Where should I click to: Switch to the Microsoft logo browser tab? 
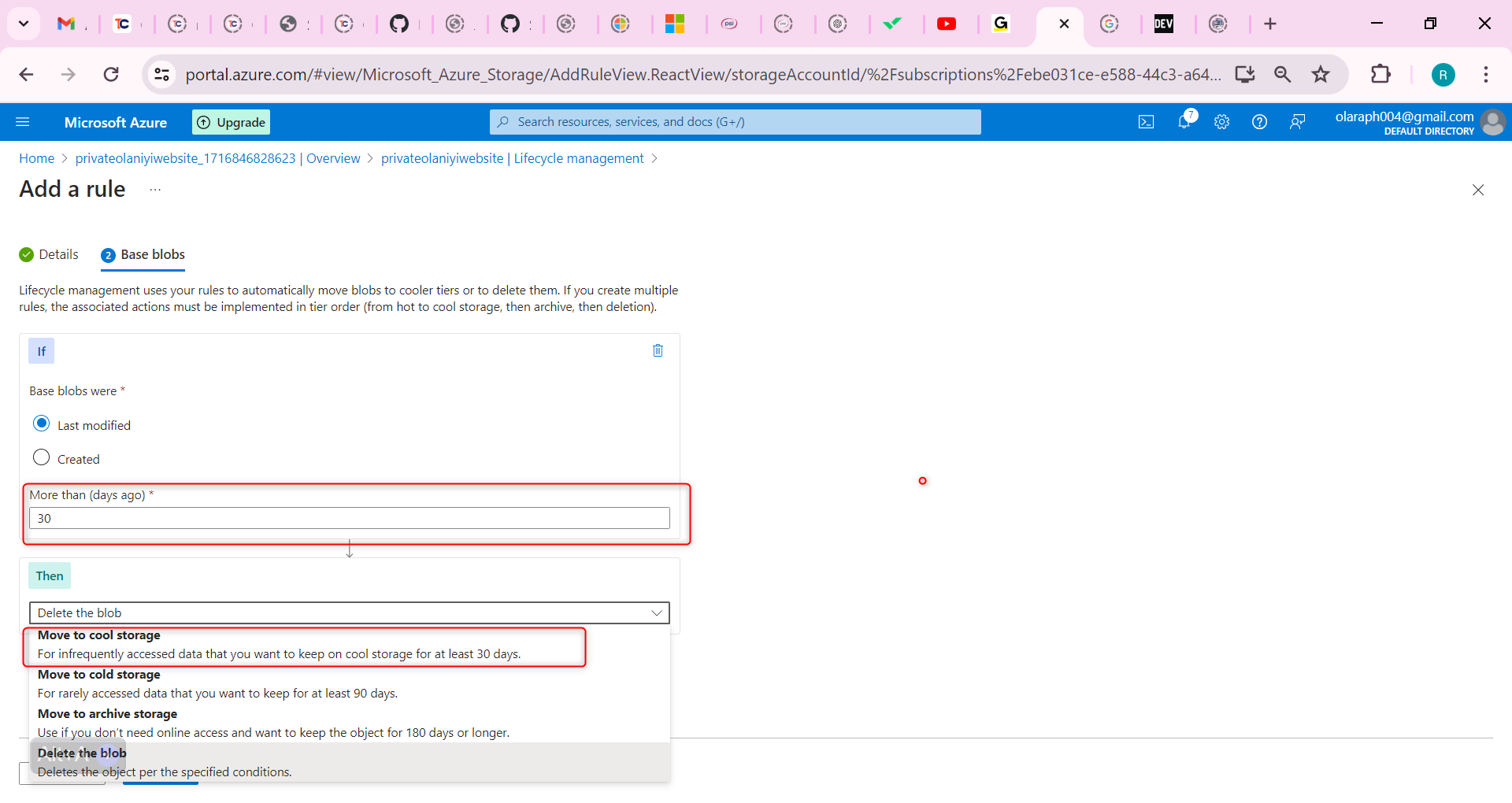pyautogui.click(x=675, y=24)
